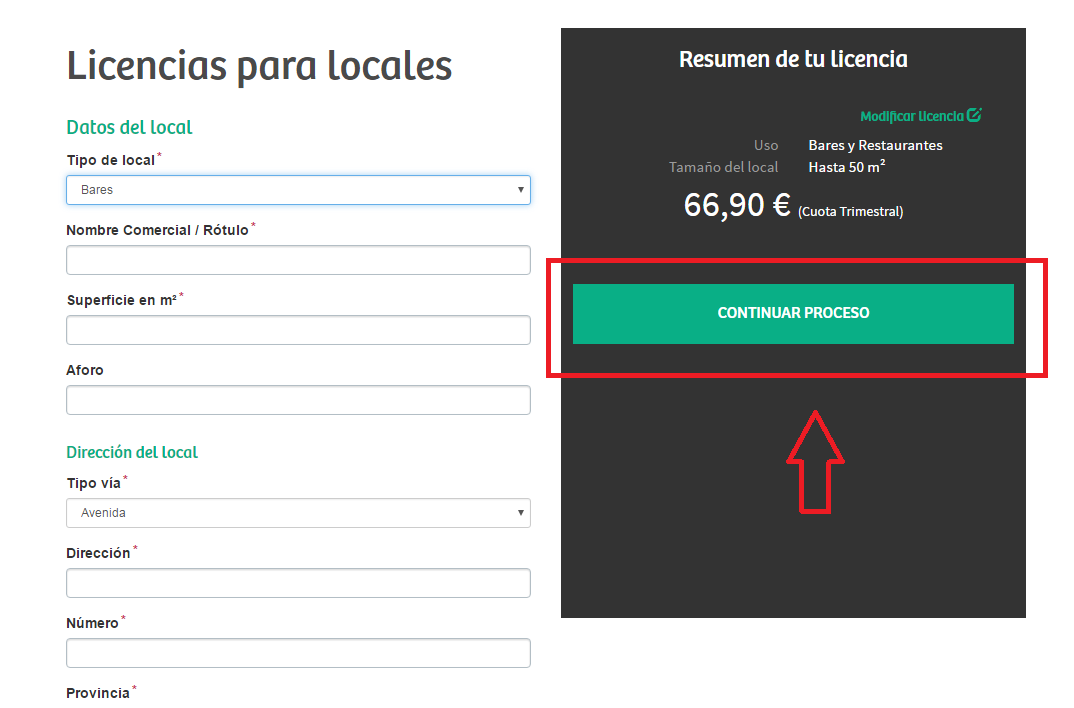Image resolution: width=1074 pixels, height=708 pixels.
Task: Click inside the Nombre Comercial / Rótulo field
Action: [298, 259]
